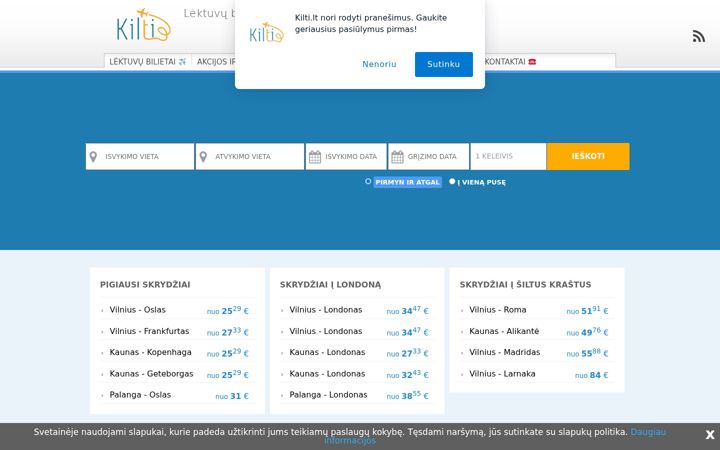Image resolution: width=720 pixels, height=450 pixels.
Task: Click Skrydžiai į šiltus kraštus heading
Action: [525, 285]
